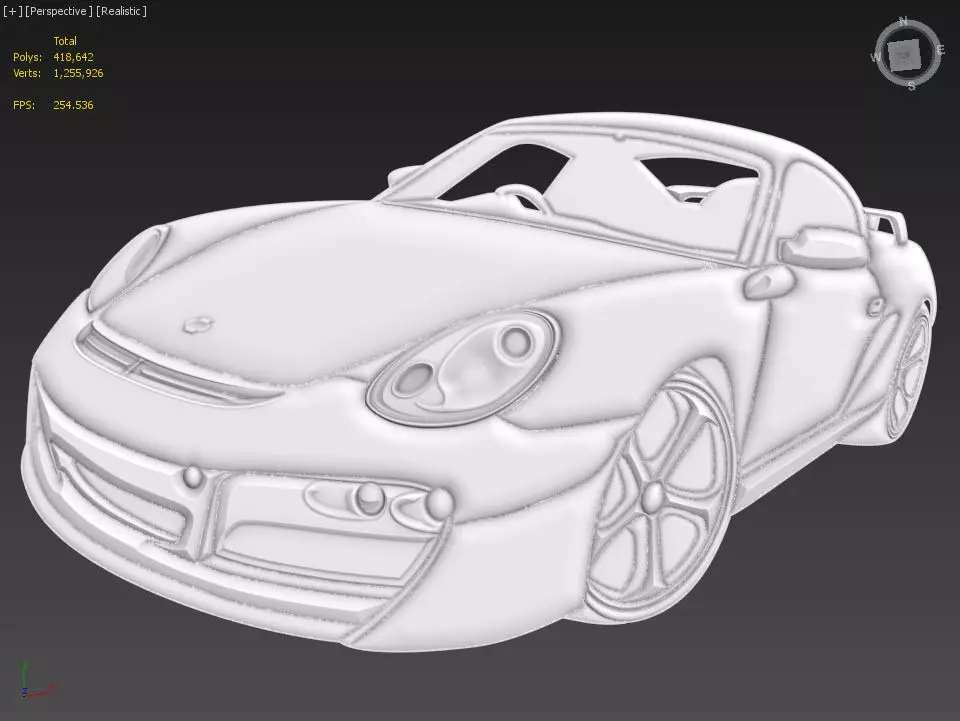Click the S compass direction on ViewCube
960x721 pixels.
point(912,86)
